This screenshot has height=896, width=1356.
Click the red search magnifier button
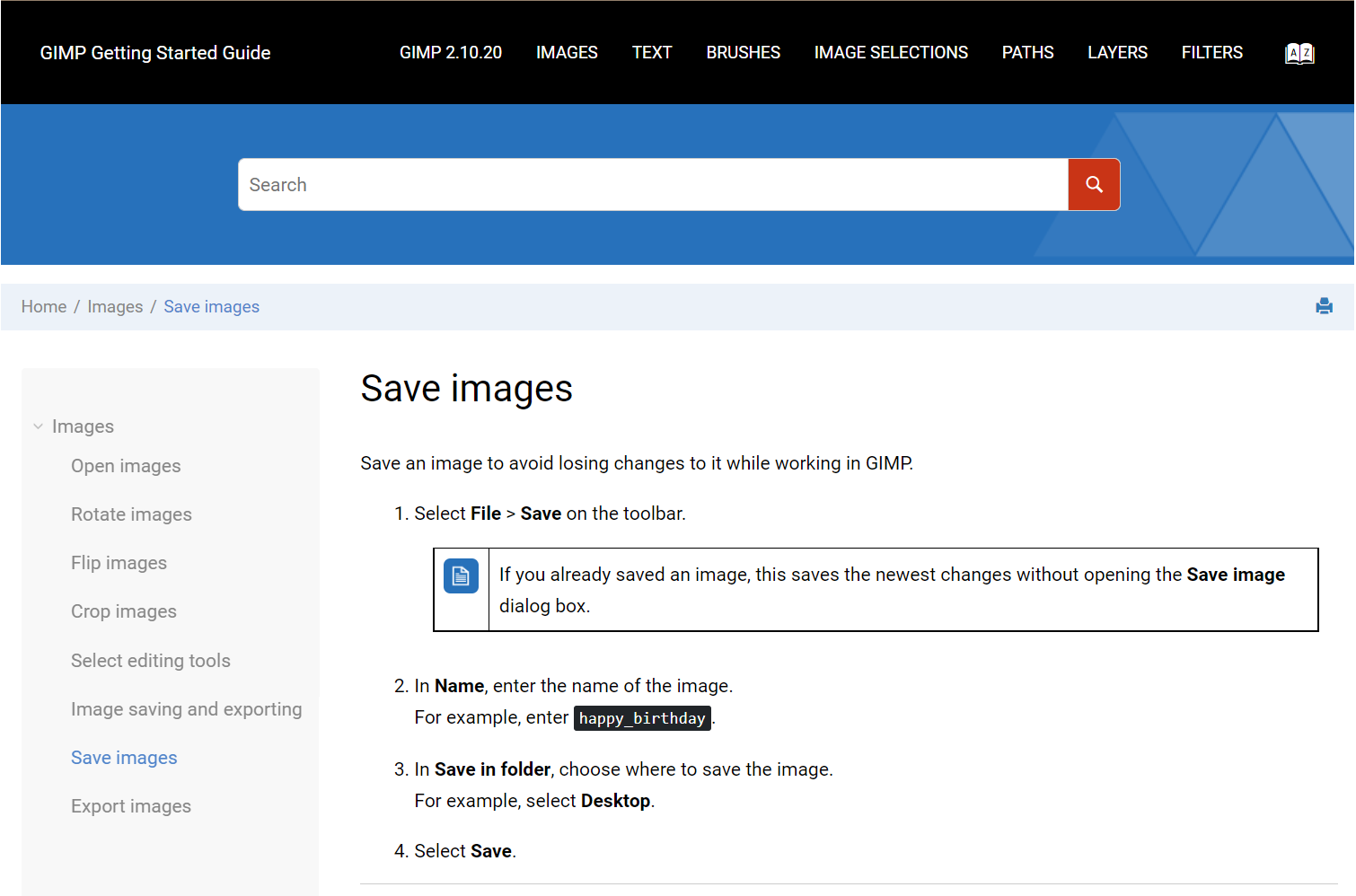(1094, 185)
